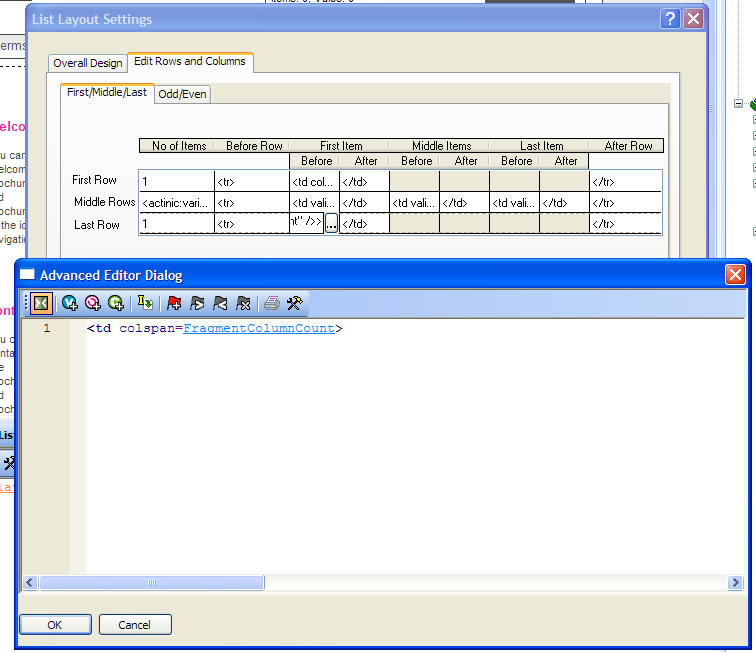756x652 pixels.
Task: Open the Odd/Even tab
Action: click(182, 94)
